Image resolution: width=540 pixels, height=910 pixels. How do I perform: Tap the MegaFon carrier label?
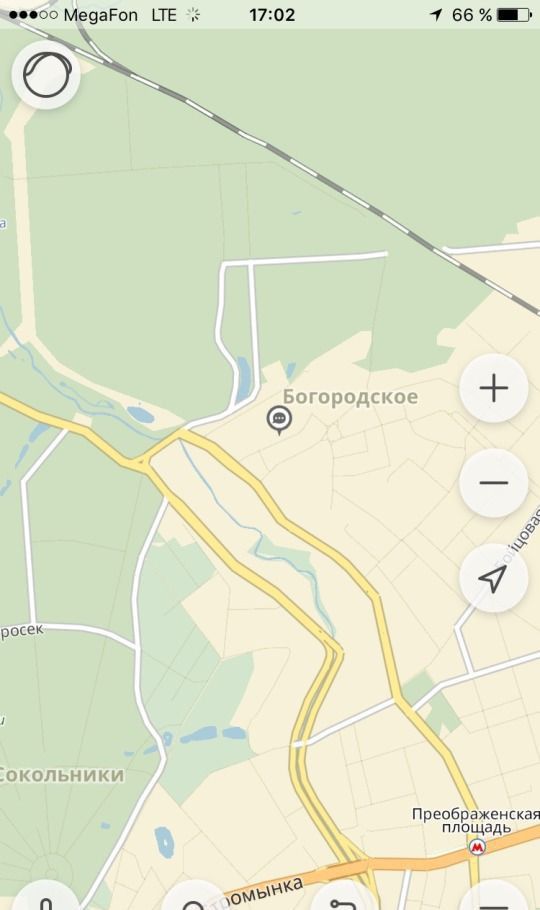coord(100,15)
